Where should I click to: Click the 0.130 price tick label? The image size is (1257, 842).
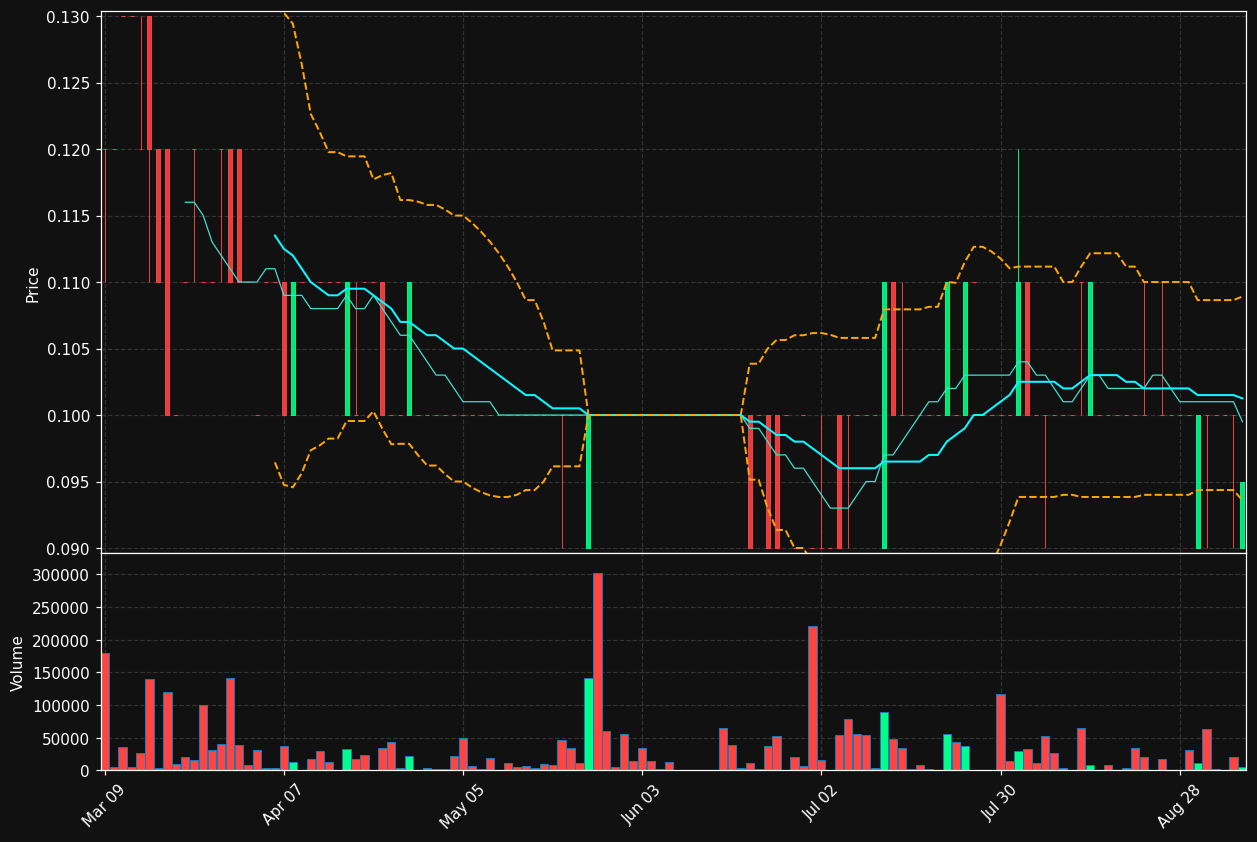68,17
